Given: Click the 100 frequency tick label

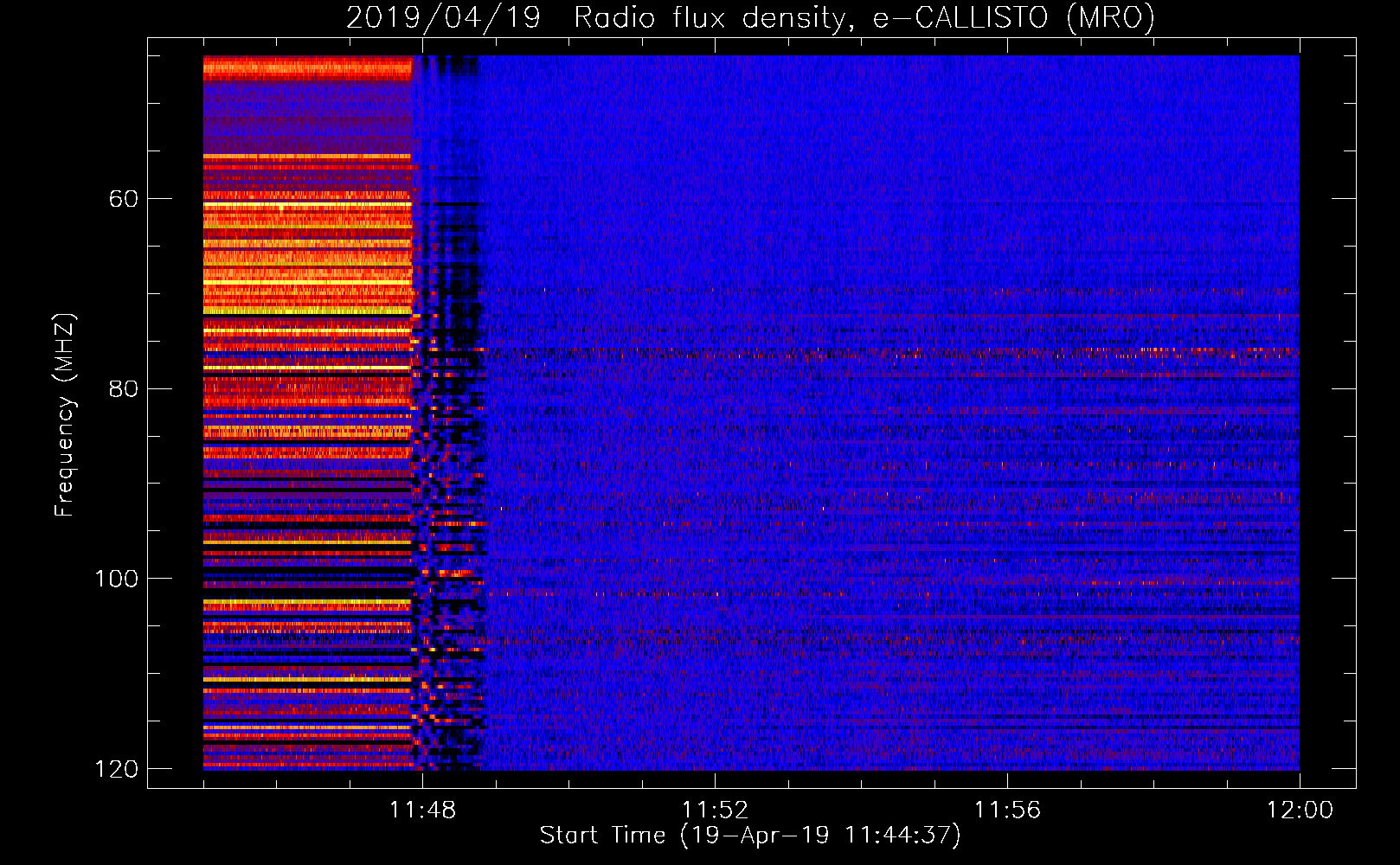Looking at the screenshot, I should (116, 579).
